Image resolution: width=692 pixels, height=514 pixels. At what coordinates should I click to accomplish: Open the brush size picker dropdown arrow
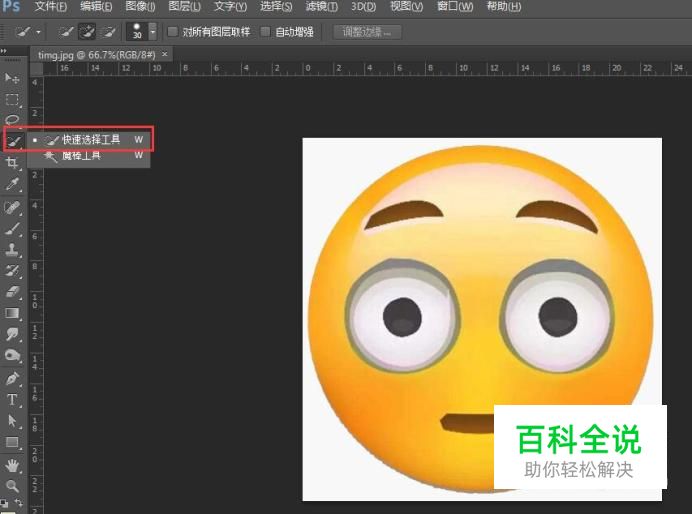[x=152, y=32]
